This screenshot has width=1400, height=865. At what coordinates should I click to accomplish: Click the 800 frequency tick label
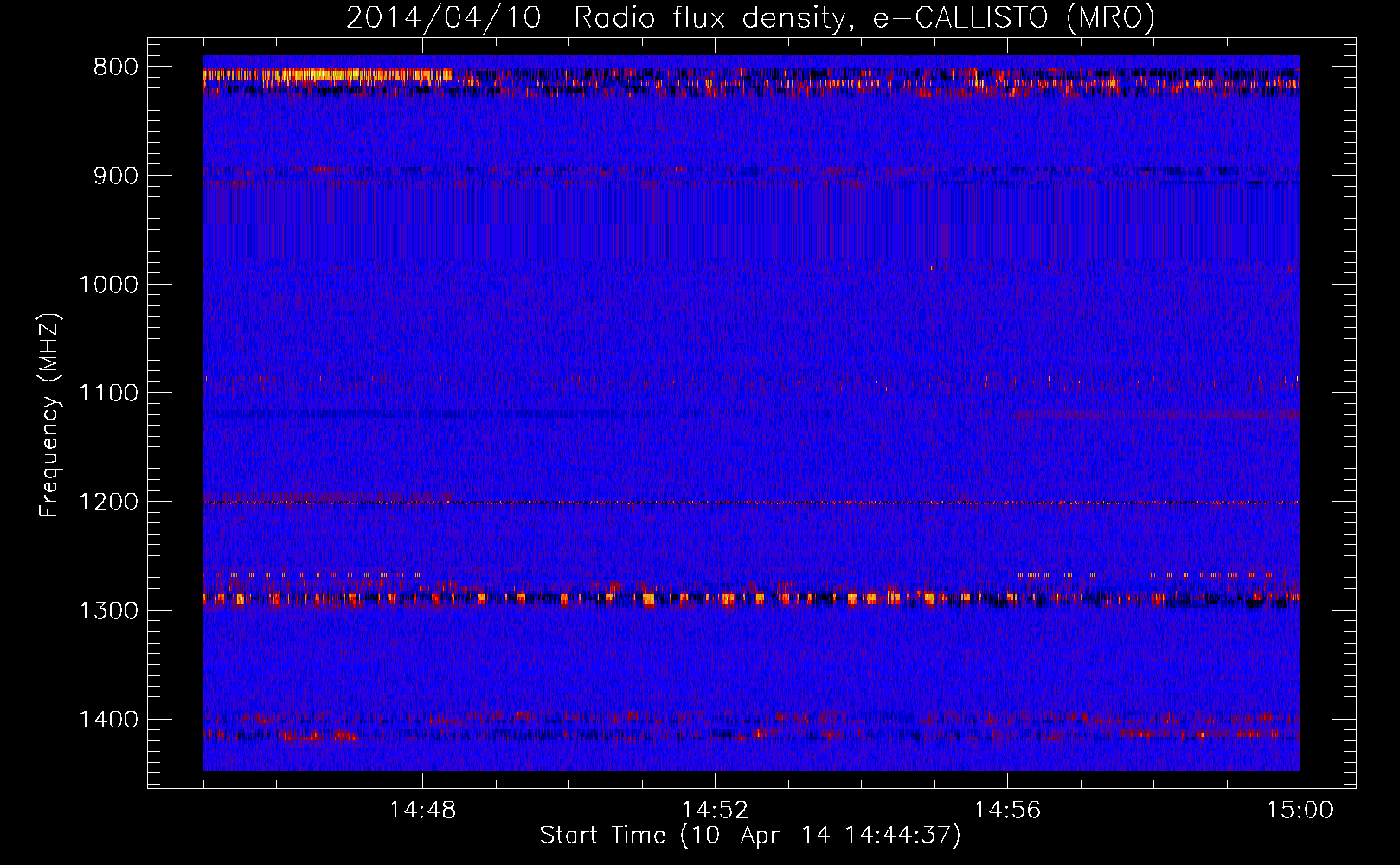(116, 67)
